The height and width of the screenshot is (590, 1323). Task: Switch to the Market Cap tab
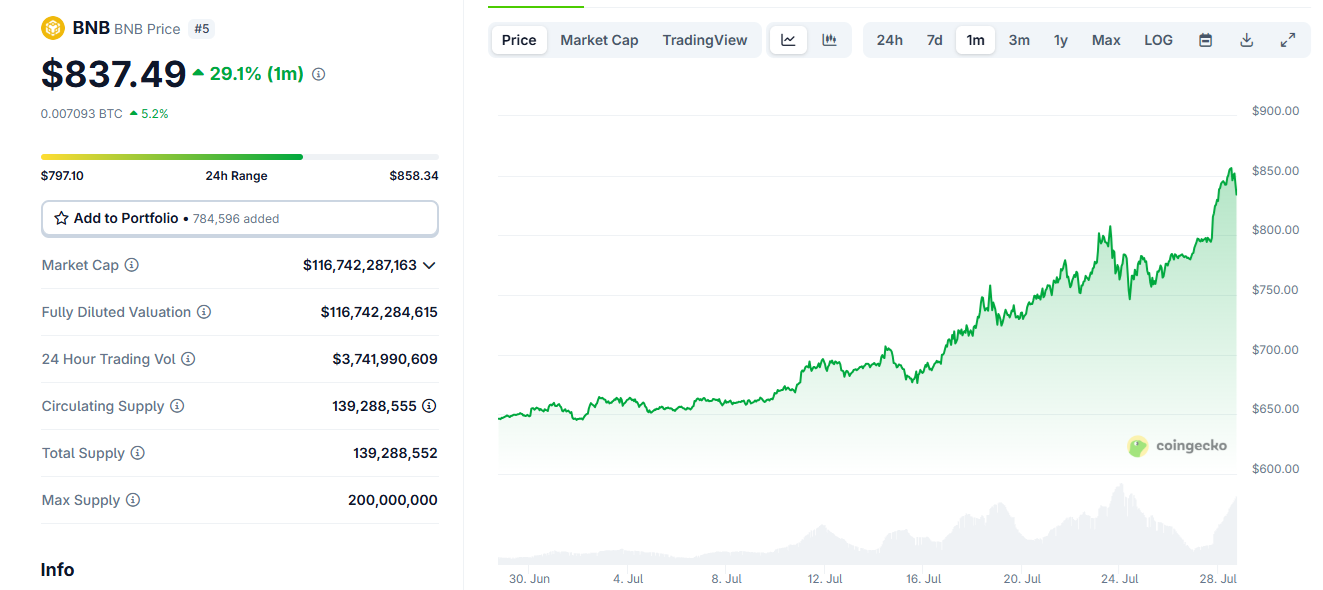point(599,40)
